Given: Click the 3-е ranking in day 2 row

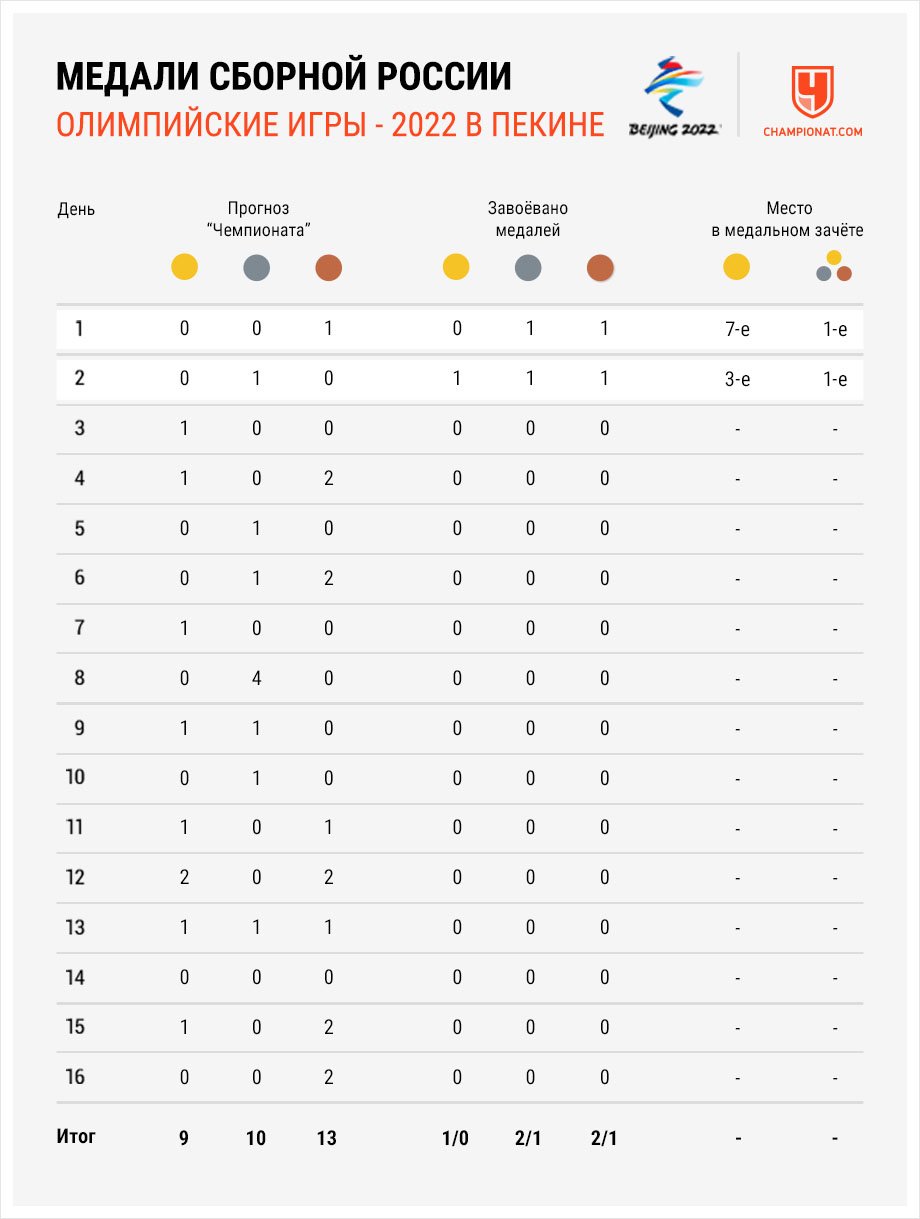Looking at the screenshot, I should pos(737,379).
